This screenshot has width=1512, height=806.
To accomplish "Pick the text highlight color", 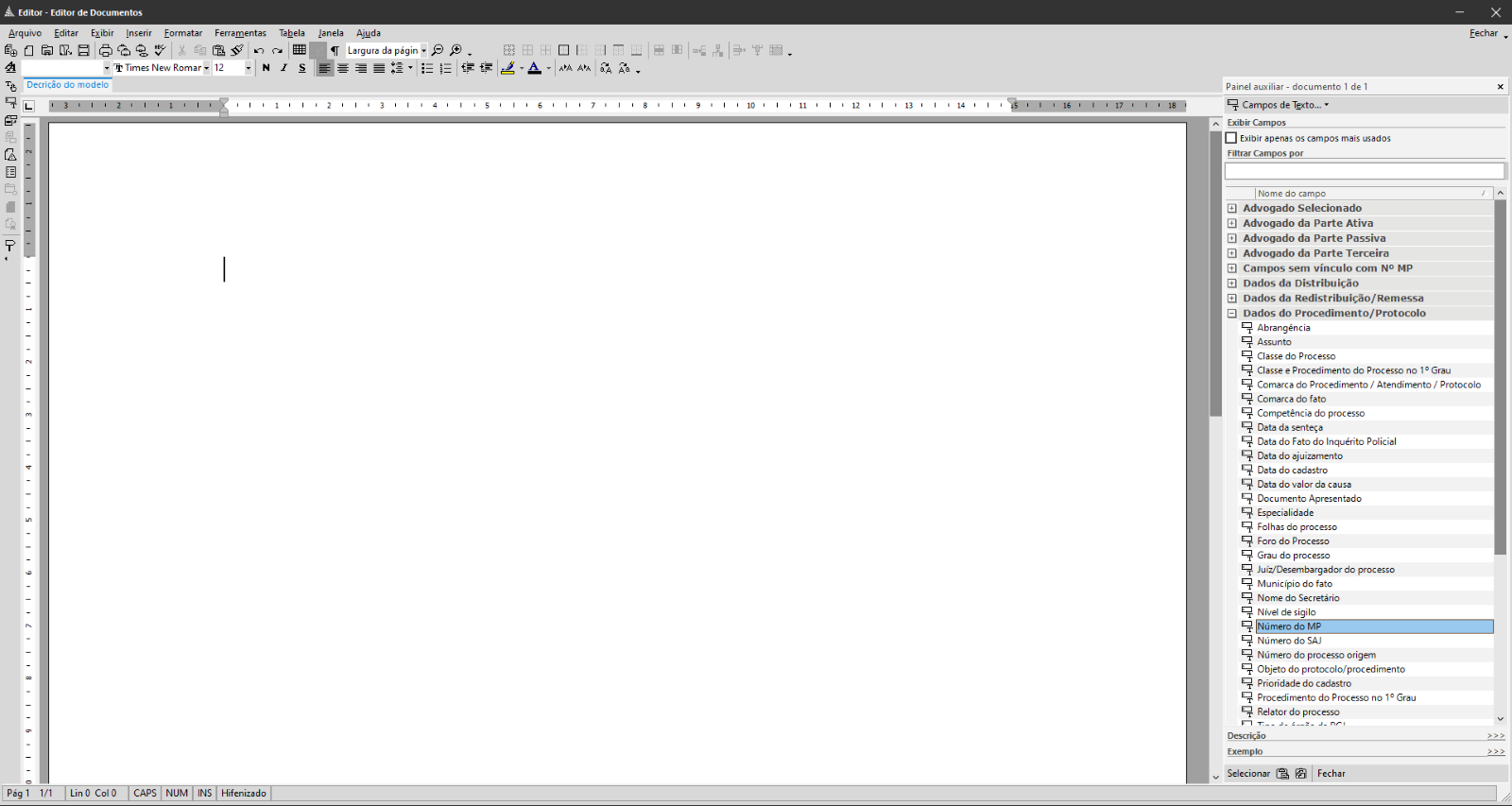I will [508, 68].
